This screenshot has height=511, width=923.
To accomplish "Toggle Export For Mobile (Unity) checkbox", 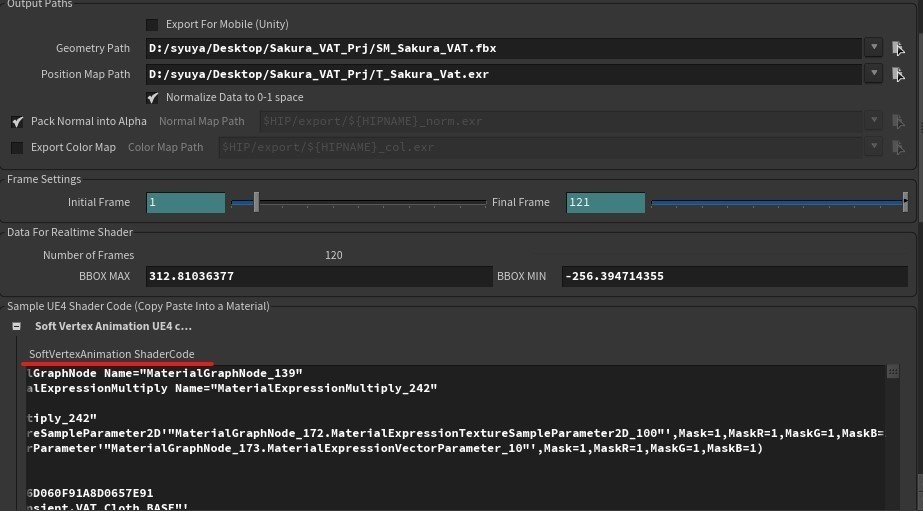I will click(152, 24).
